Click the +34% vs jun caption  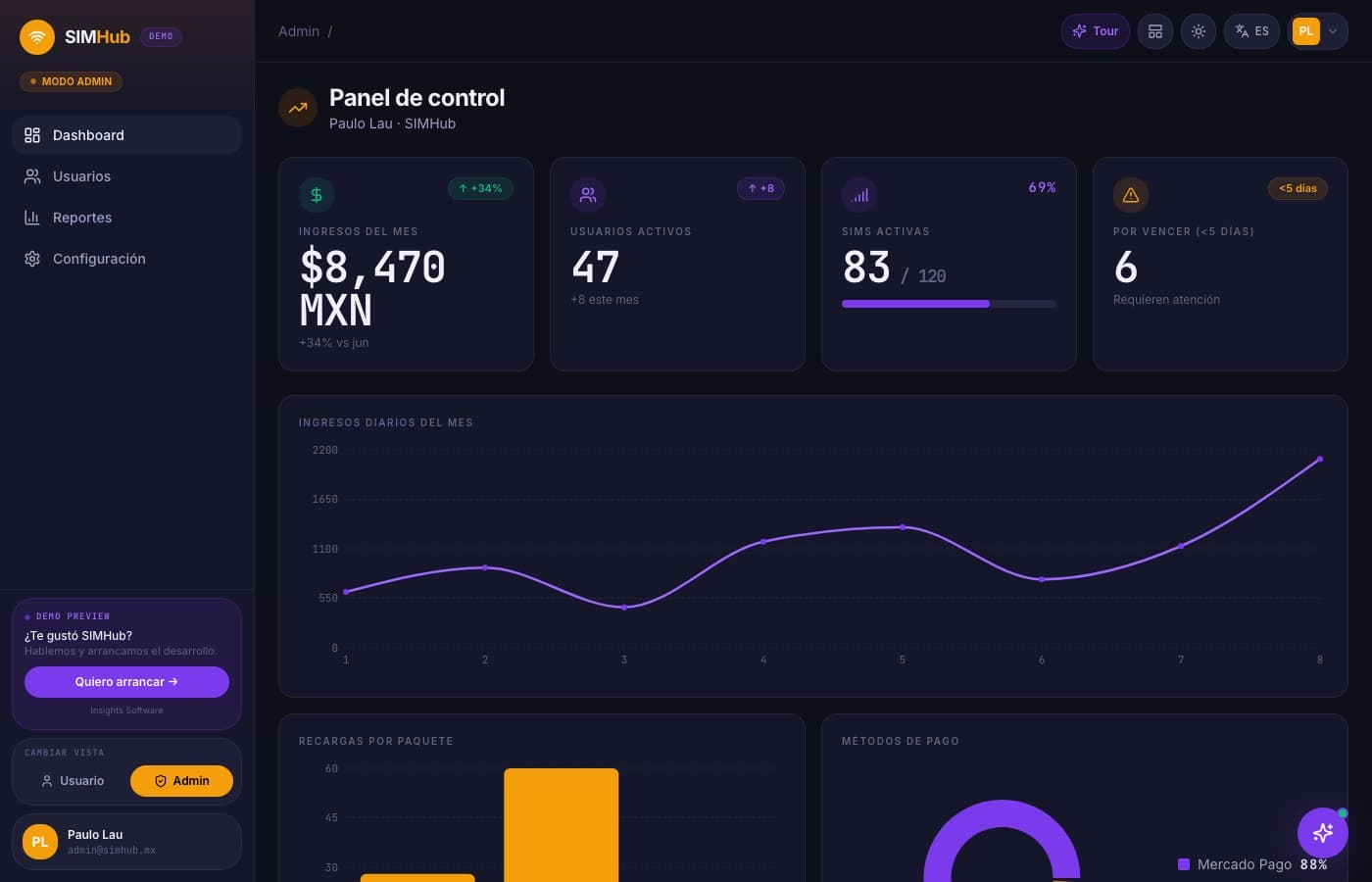334,343
